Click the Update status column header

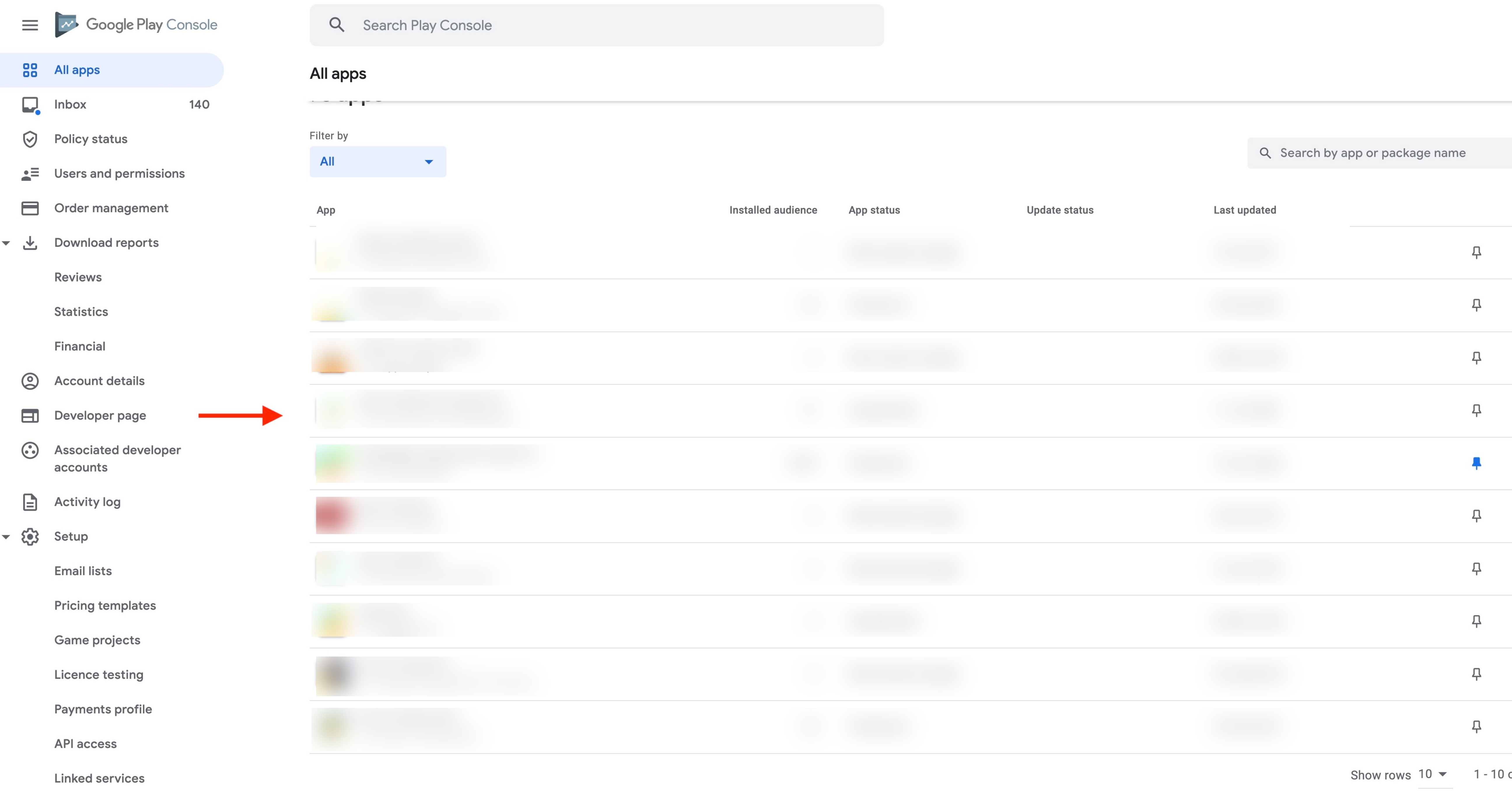(1059, 210)
